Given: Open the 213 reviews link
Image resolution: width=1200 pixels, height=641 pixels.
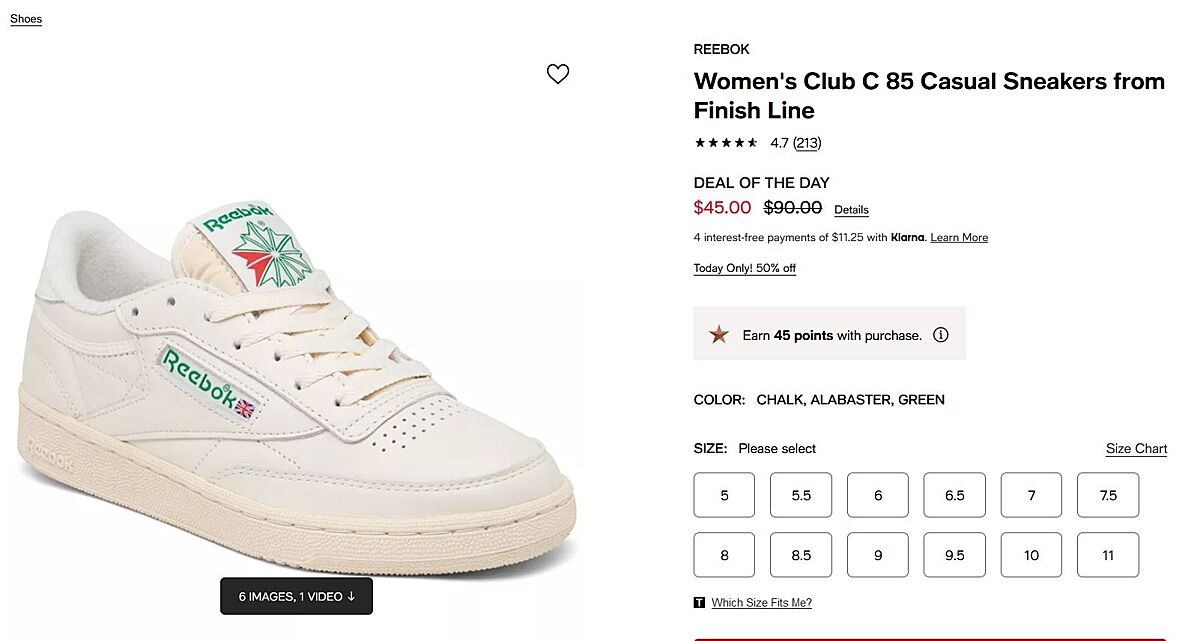Looking at the screenshot, I should click(x=807, y=143).
